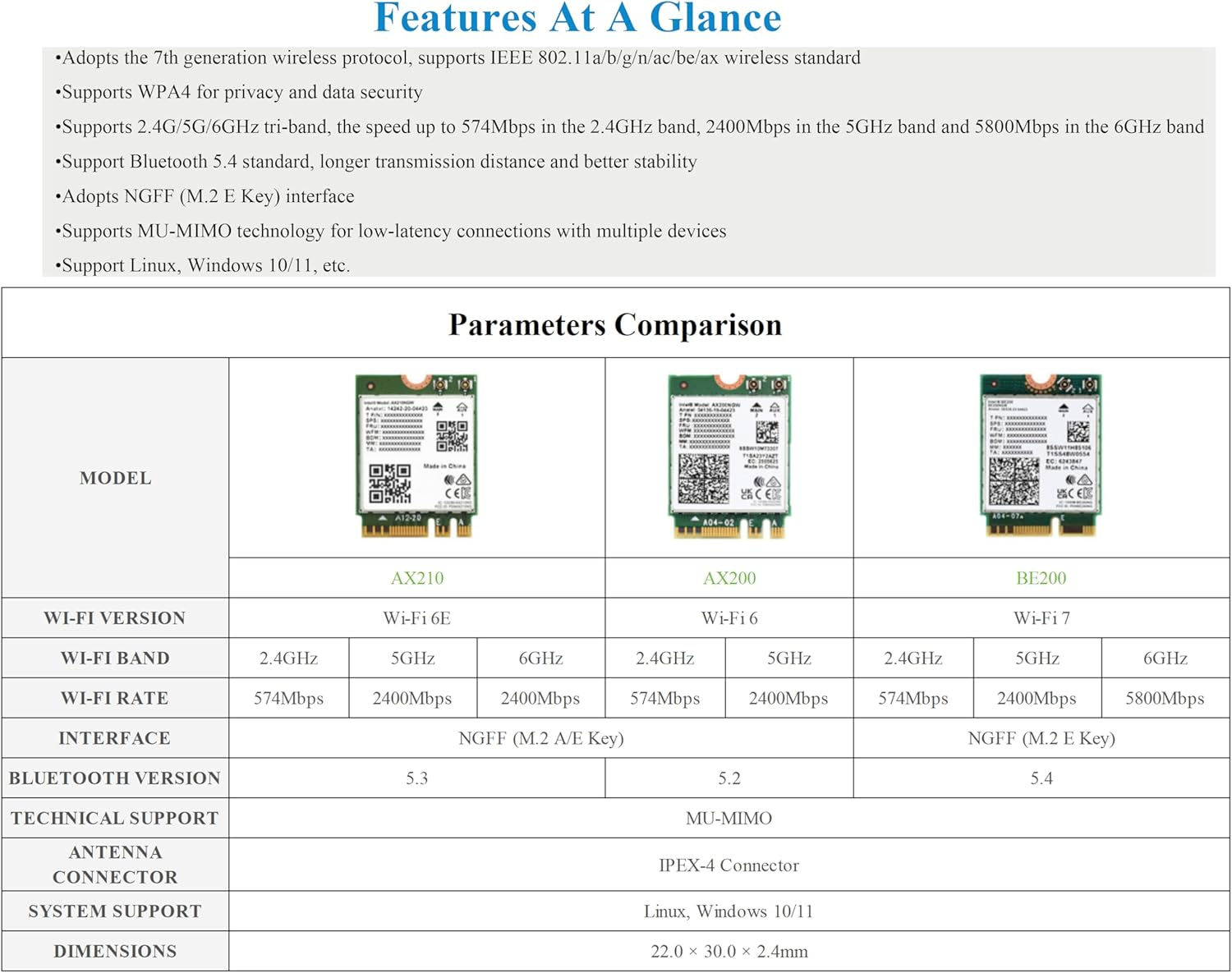1232x973 pixels.
Task: Click the MU-MIMO table cell
Action: point(729,819)
